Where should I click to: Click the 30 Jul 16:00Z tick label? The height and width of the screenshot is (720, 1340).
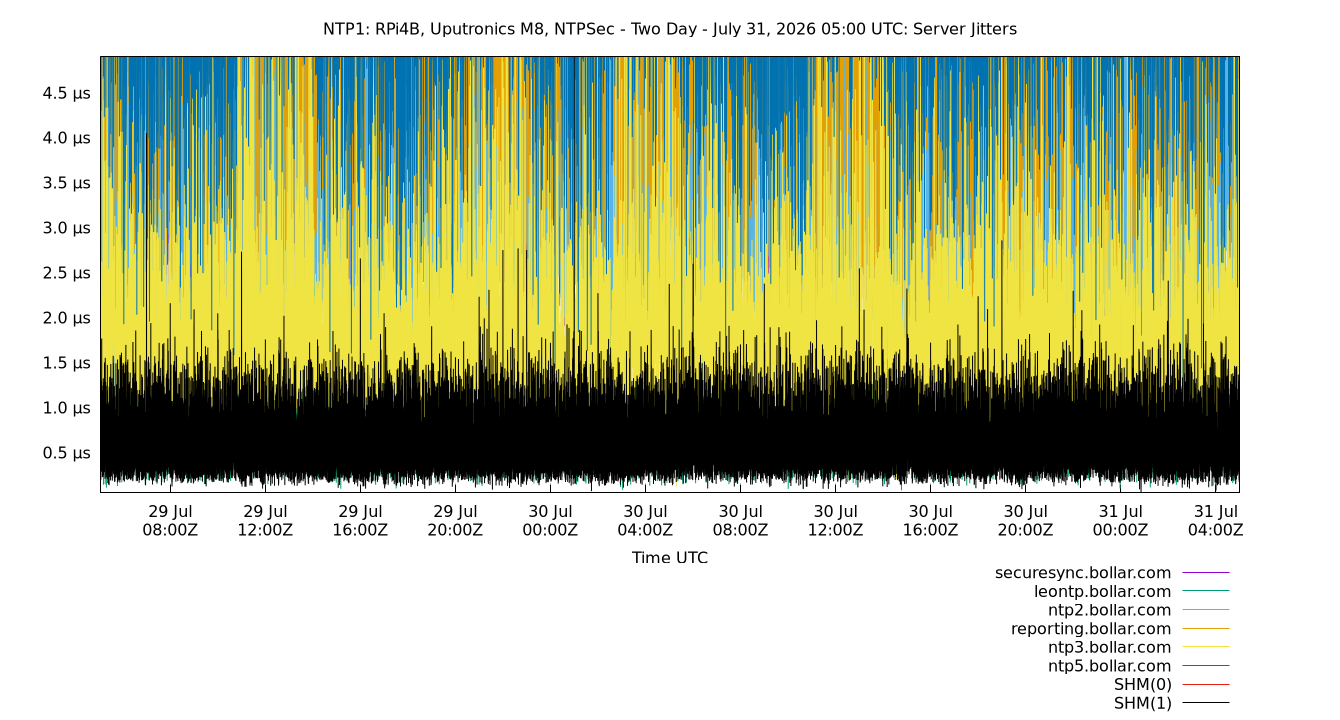tap(930, 521)
